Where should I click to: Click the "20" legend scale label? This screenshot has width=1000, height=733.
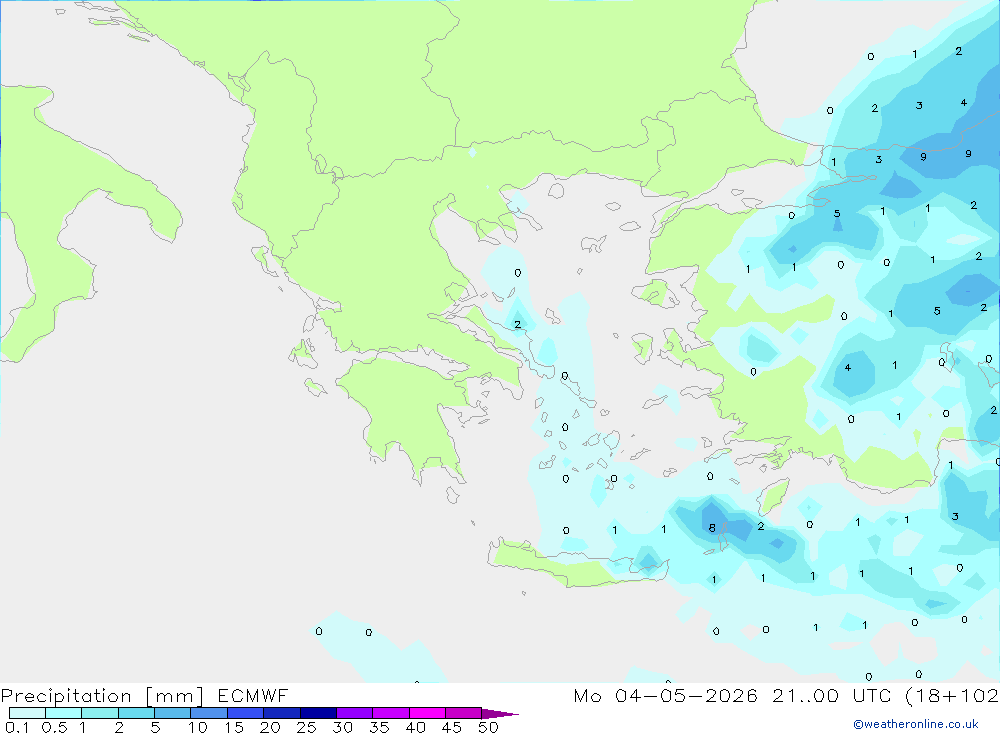coord(270,727)
